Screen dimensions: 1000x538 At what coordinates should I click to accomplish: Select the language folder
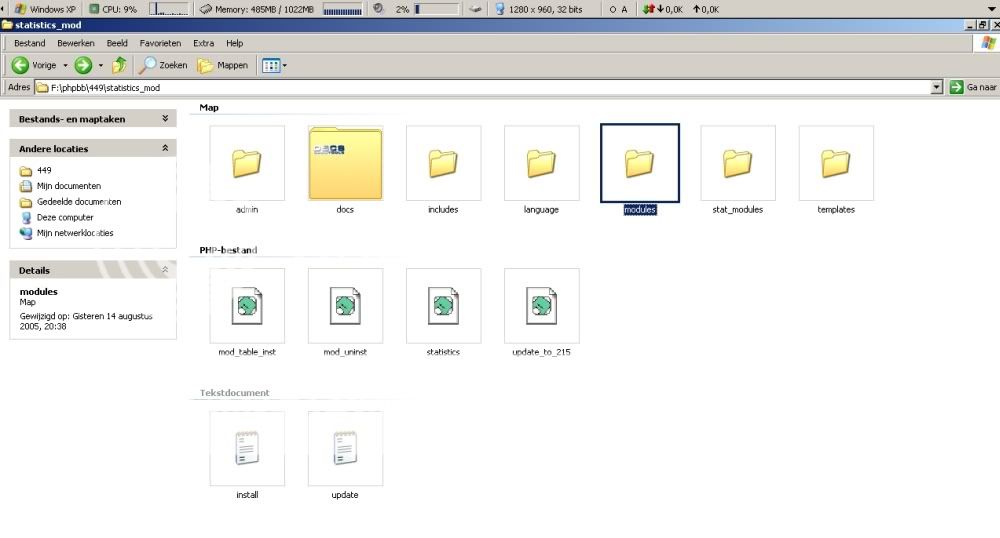click(x=541, y=163)
